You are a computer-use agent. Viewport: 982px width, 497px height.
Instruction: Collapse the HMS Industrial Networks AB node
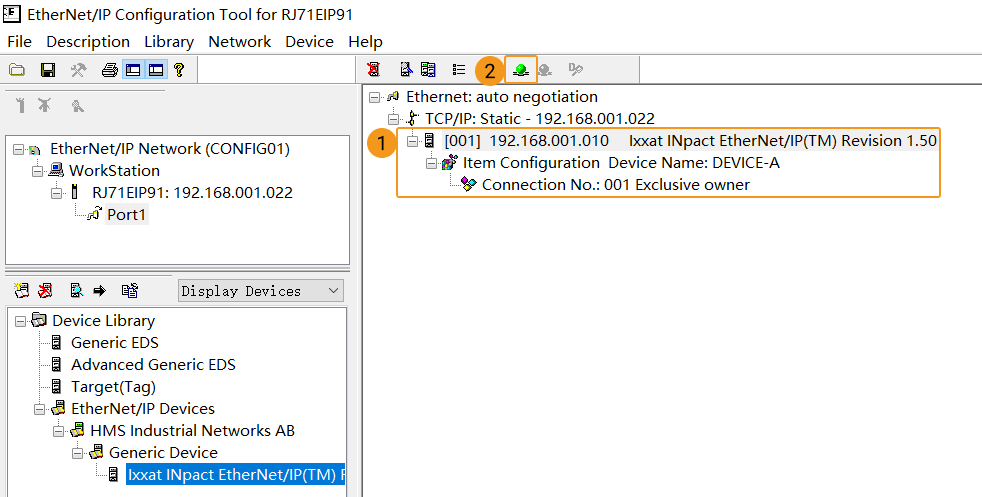click(58, 431)
